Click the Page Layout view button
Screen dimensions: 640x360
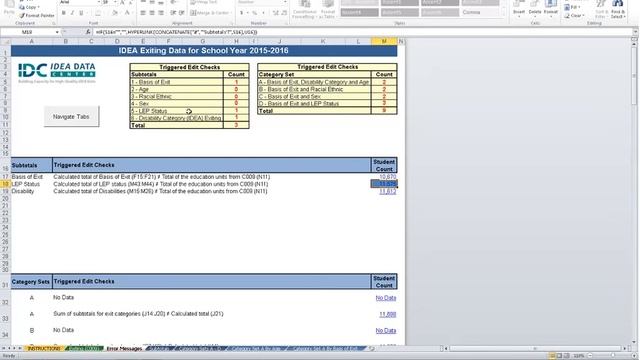pyautogui.click(x=559, y=356)
